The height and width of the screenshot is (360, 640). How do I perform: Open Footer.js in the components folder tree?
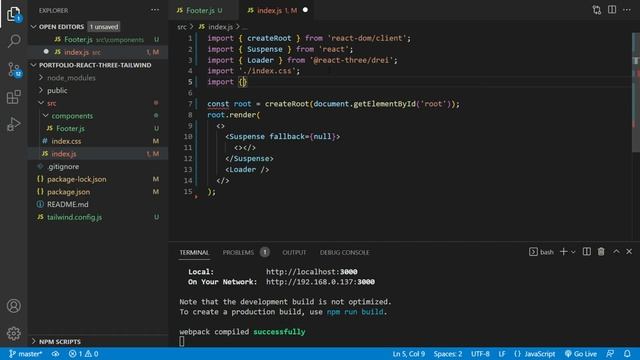(x=70, y=129)
